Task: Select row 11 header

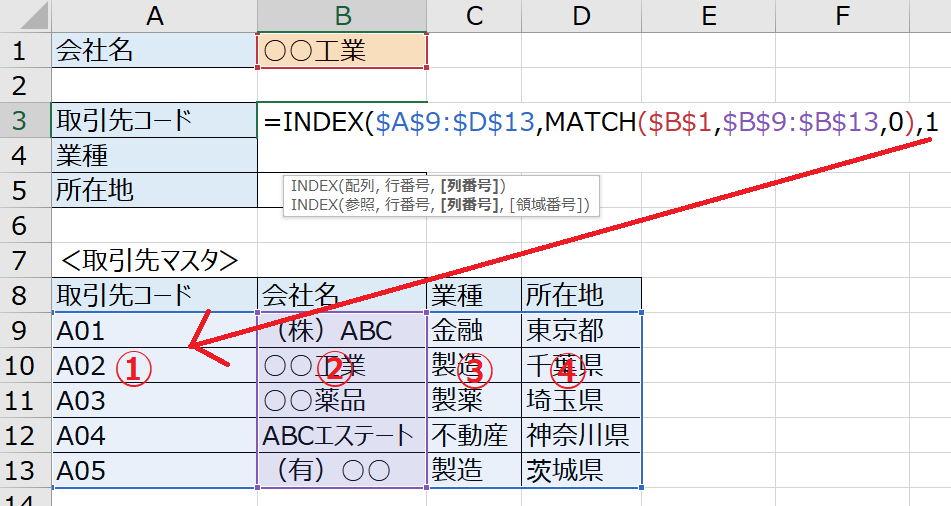Action: 25,400
